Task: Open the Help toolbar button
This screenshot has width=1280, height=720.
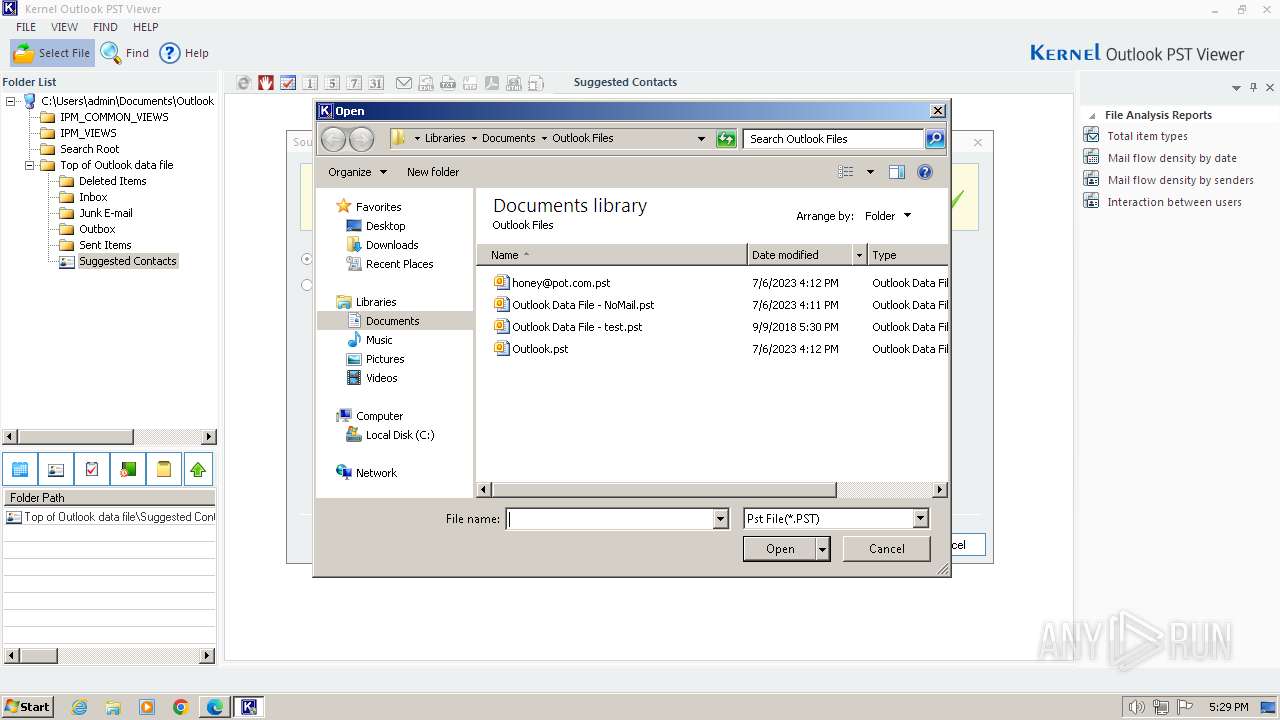Action: click(184, 53)
